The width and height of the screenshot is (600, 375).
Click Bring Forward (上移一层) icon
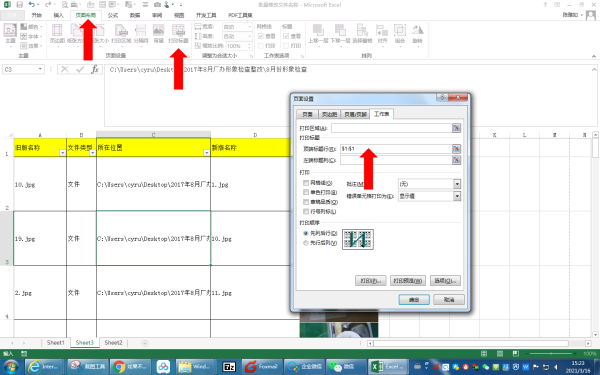(319, 34)
